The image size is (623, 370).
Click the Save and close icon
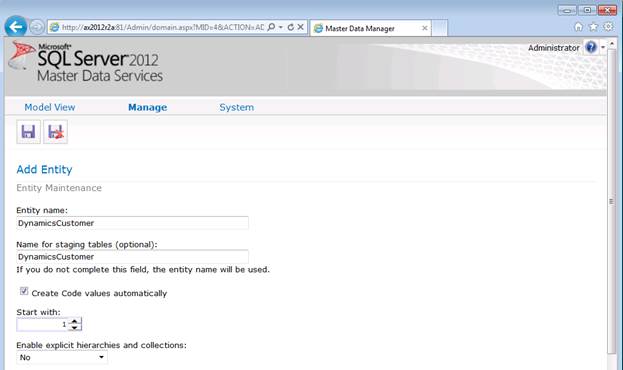click(55, 132)
